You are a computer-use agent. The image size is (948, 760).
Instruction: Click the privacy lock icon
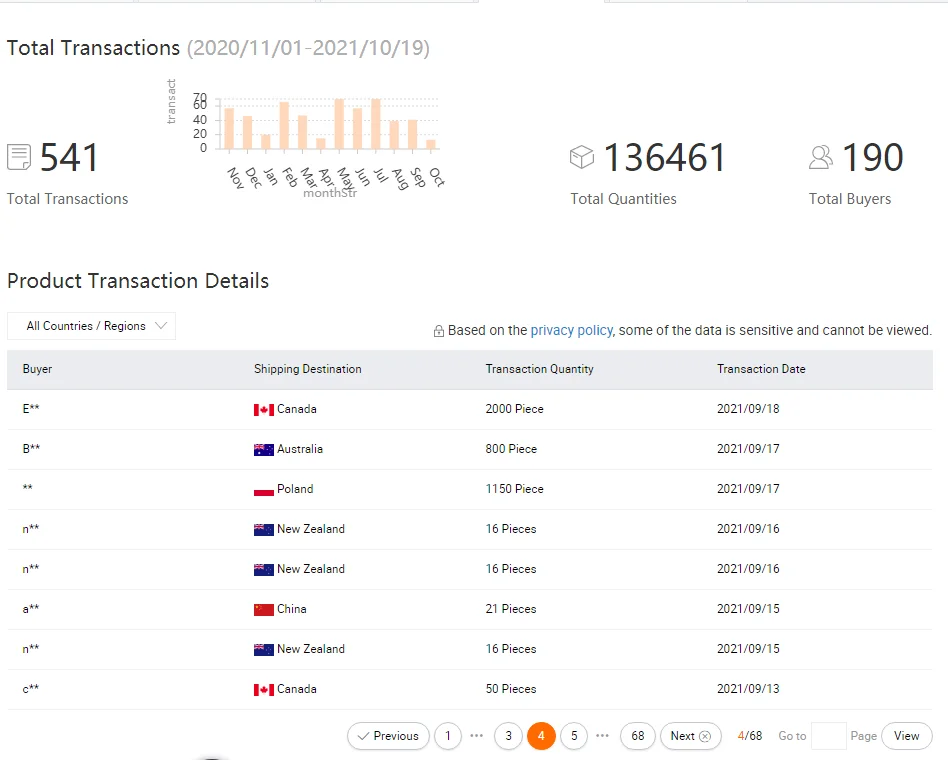[438, 331]
